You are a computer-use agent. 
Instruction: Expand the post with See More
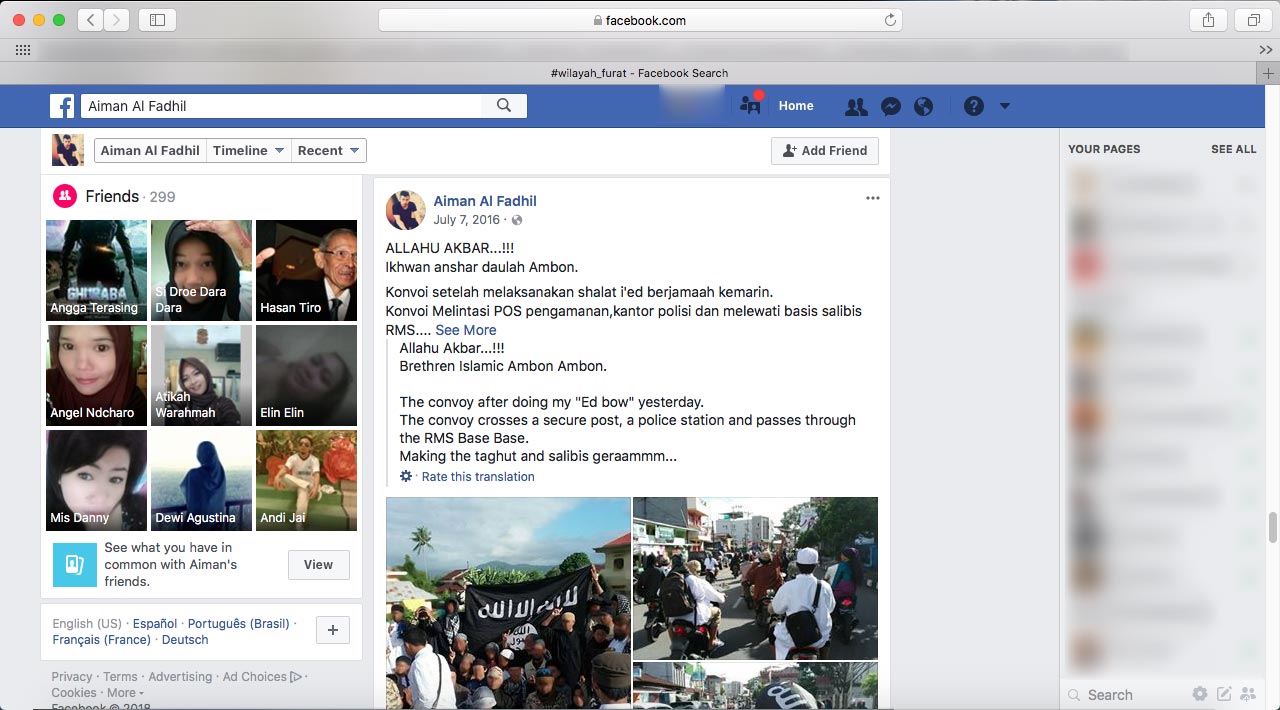(x=466, y=330)
